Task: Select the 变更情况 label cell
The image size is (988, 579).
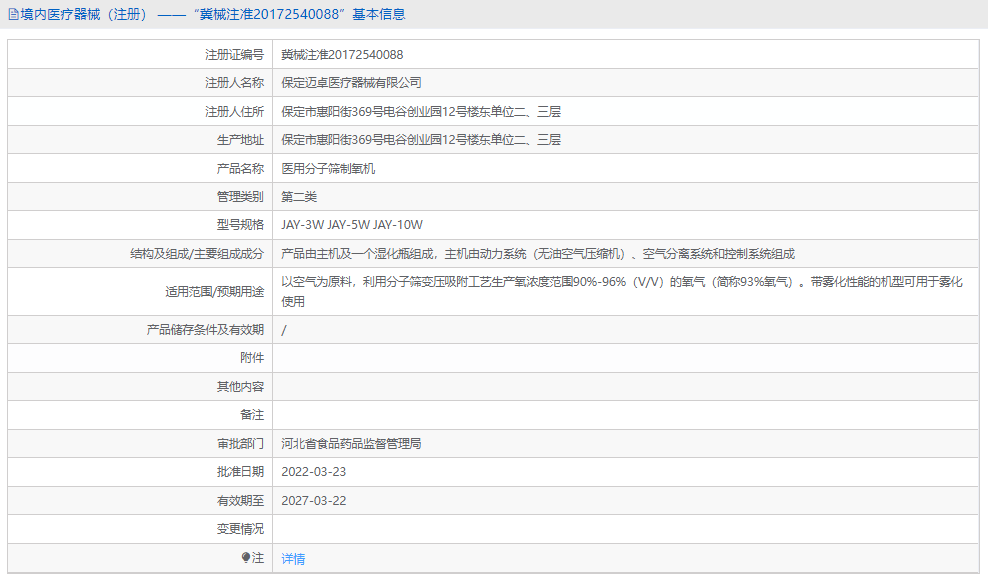Action: [x=239, y=528]
